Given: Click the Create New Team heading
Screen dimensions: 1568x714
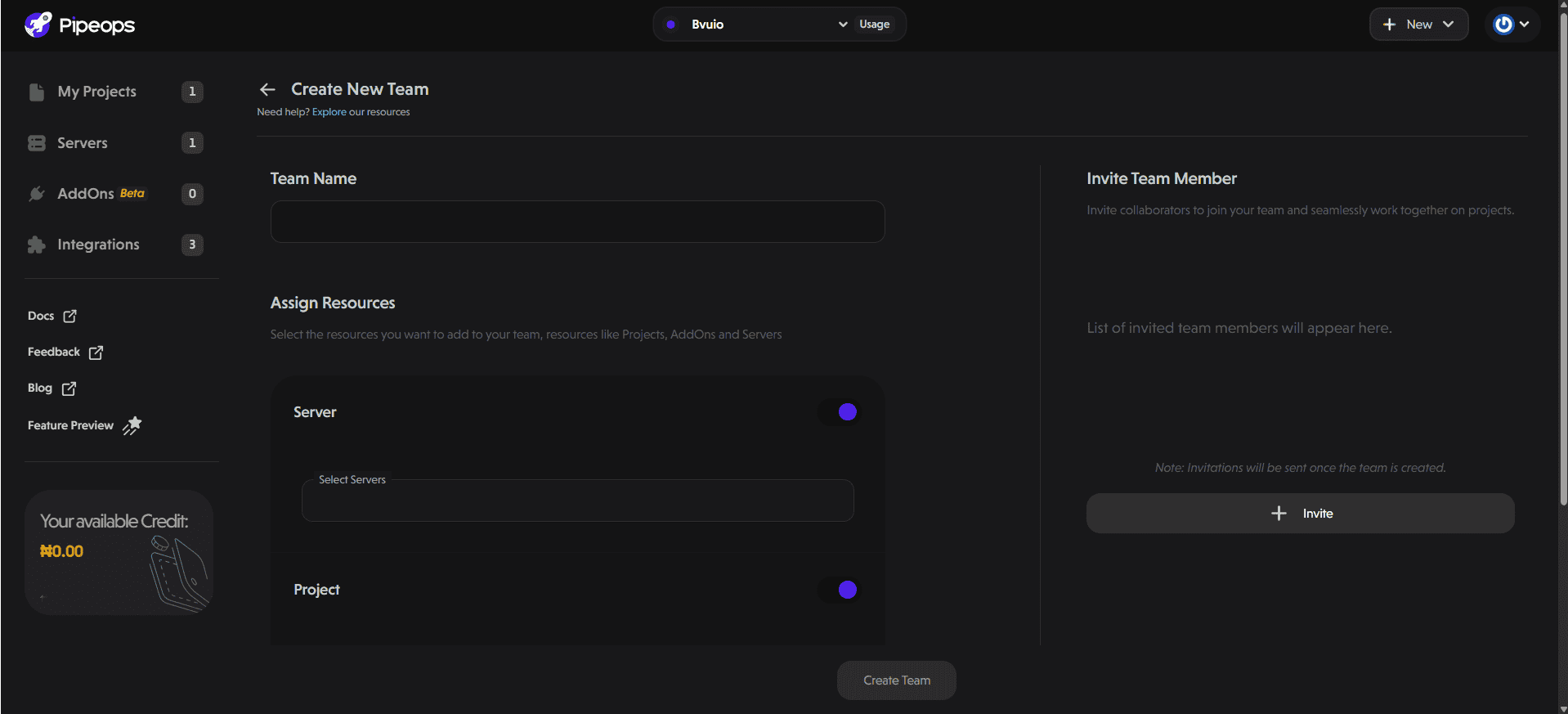Looking at the screenshot, I should point(360,89).
